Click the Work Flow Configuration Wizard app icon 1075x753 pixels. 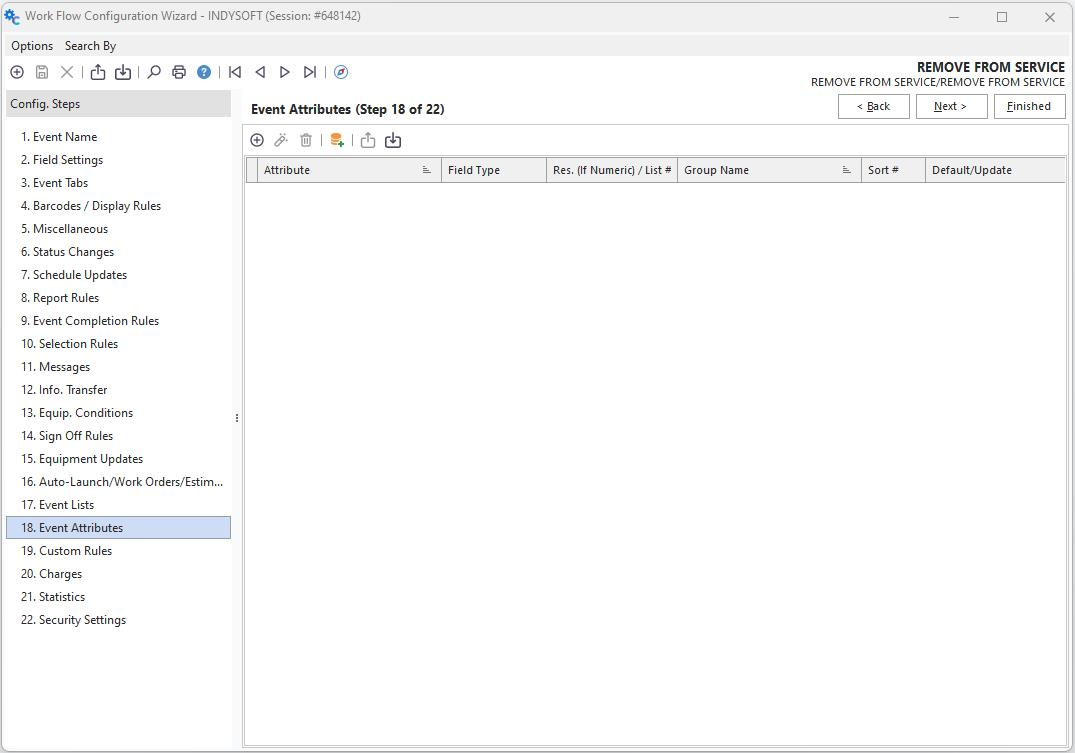(x=12, y=16)
